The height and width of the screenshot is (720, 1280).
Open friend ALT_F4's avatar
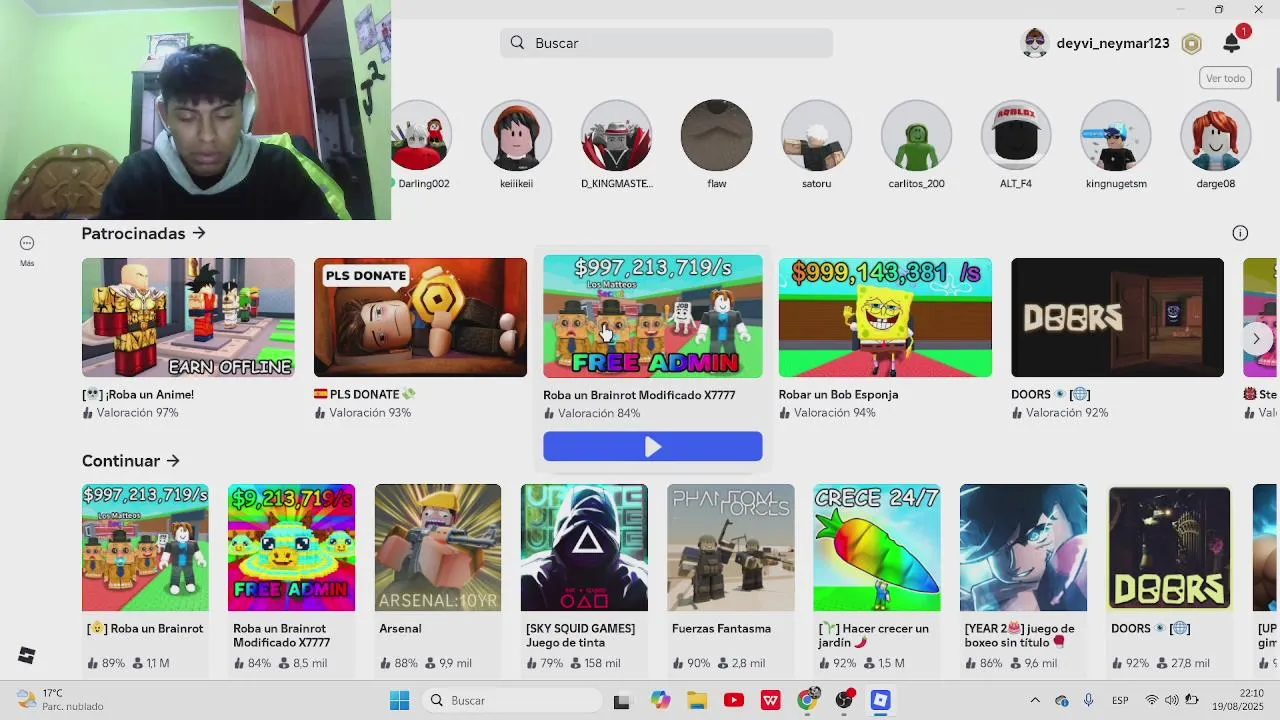pos(1016,135)
